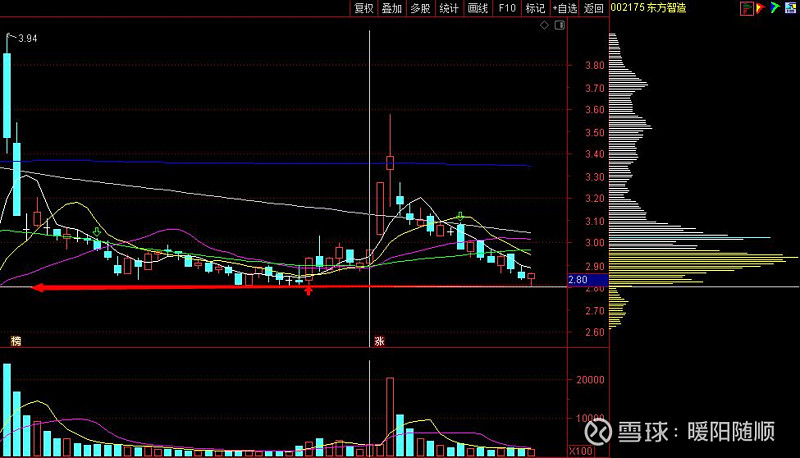Screen dimensions: 800x458
Task: Open the 多股 multi-stock view
Action: pyautogui.click(x=420, y=8)
